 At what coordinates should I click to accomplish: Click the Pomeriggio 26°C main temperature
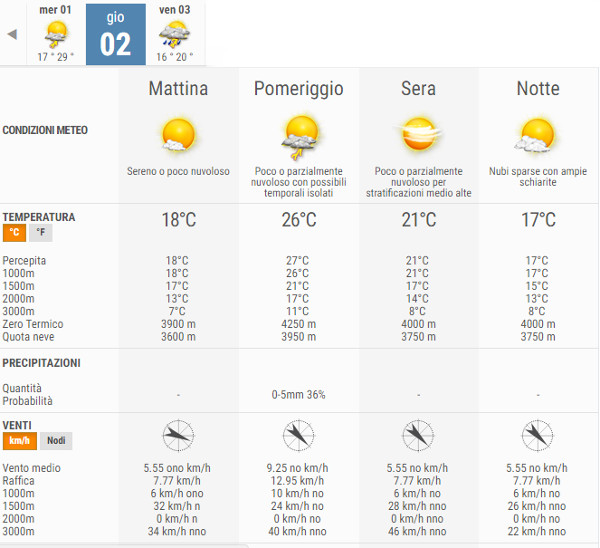pos(299,220)
